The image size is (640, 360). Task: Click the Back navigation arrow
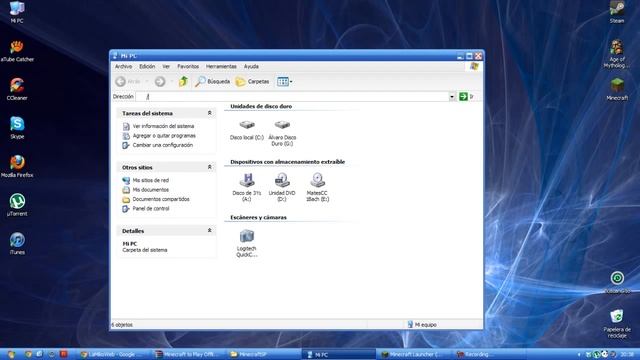pyautogui.click(x=120, y=81)
